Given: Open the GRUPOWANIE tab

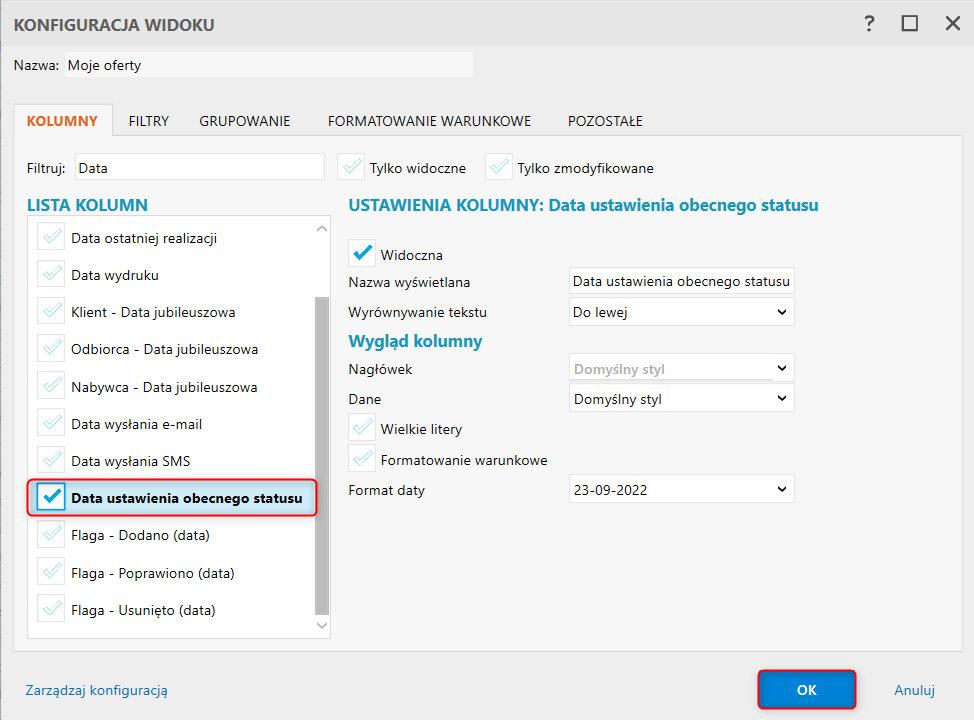Looking at the screenshot, I should click(245, 121).
